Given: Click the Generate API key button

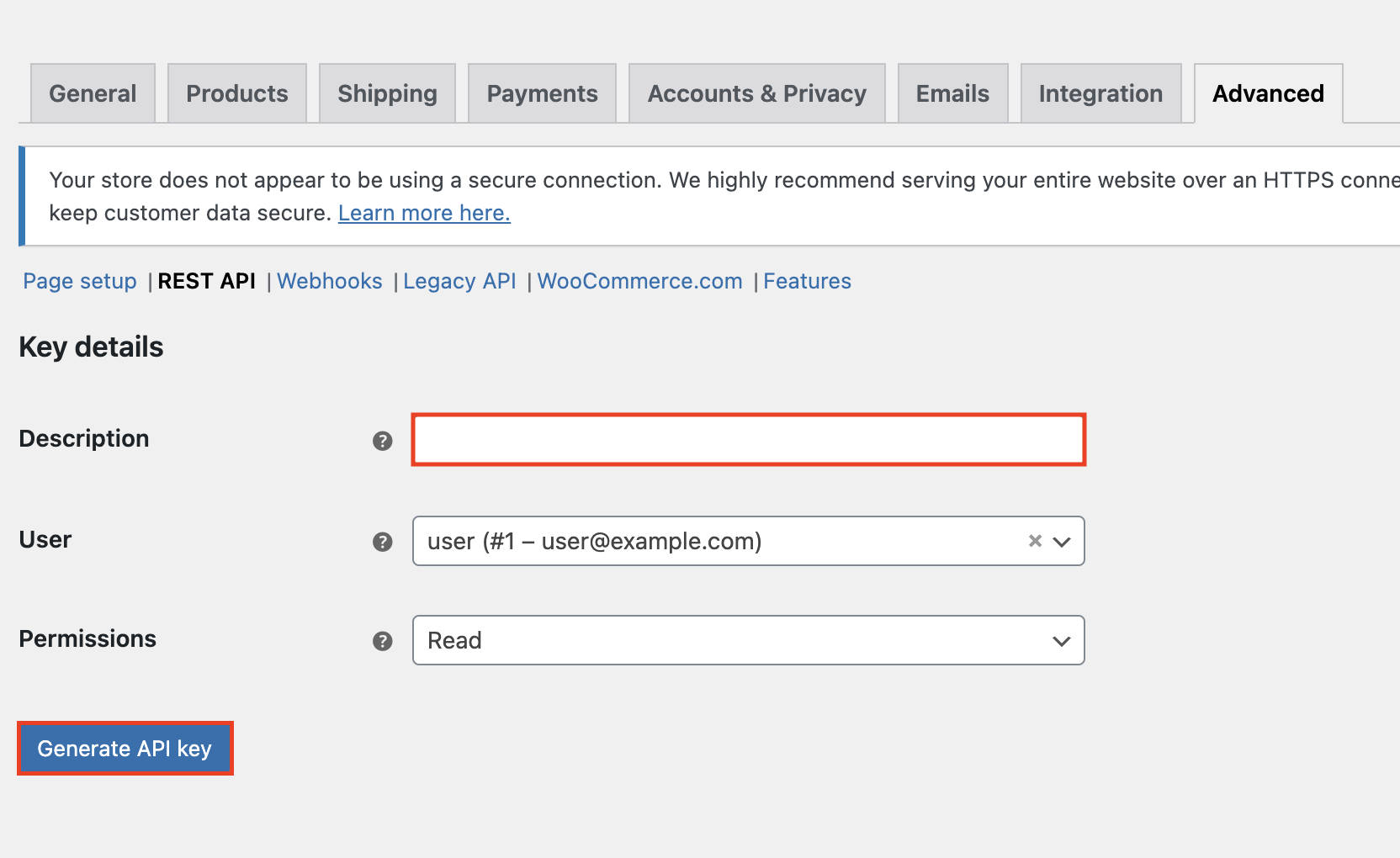Looking at the screenshot, I should click(x=125, y=749).
